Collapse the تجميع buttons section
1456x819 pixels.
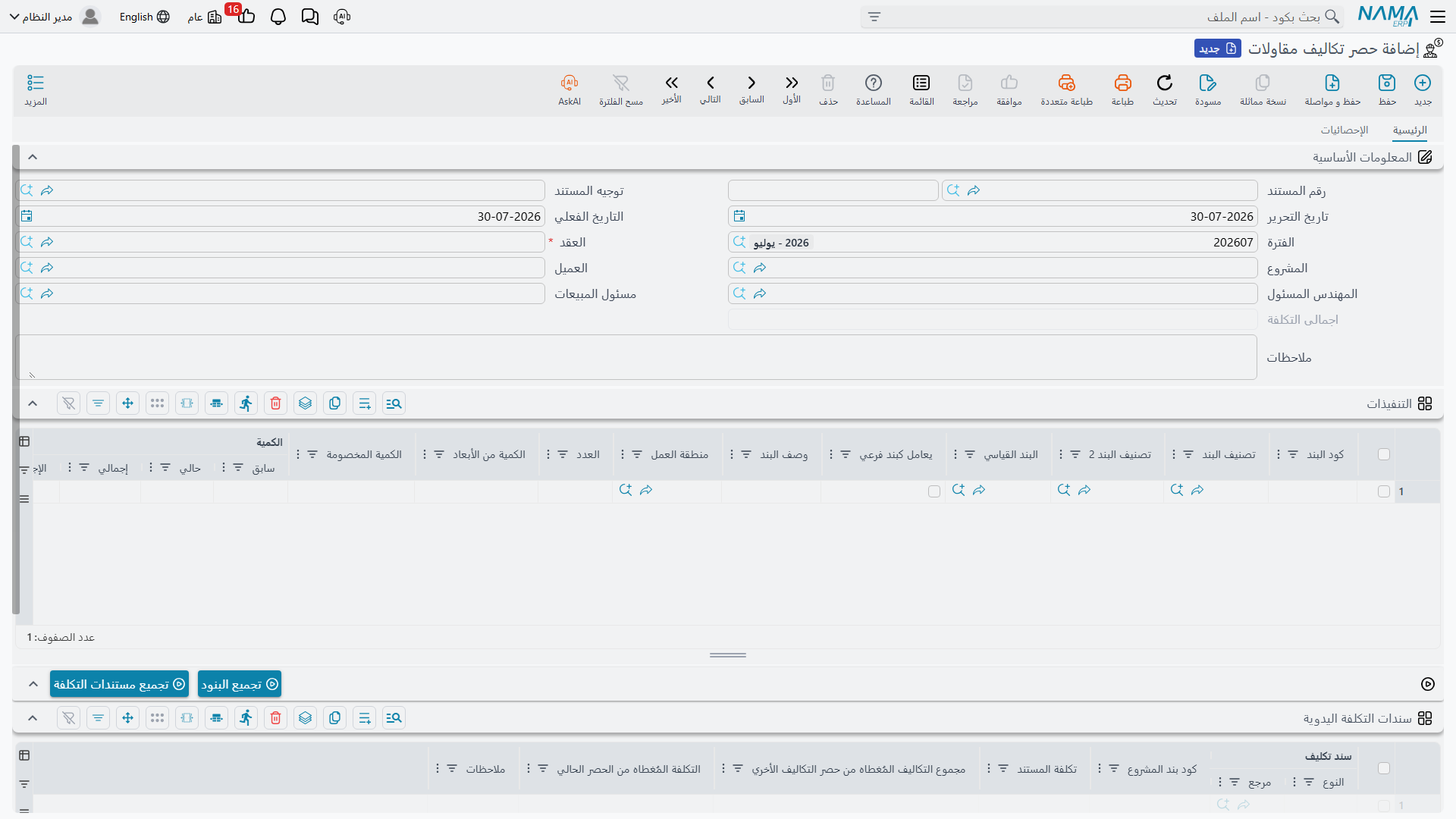[x=33, y=684]
